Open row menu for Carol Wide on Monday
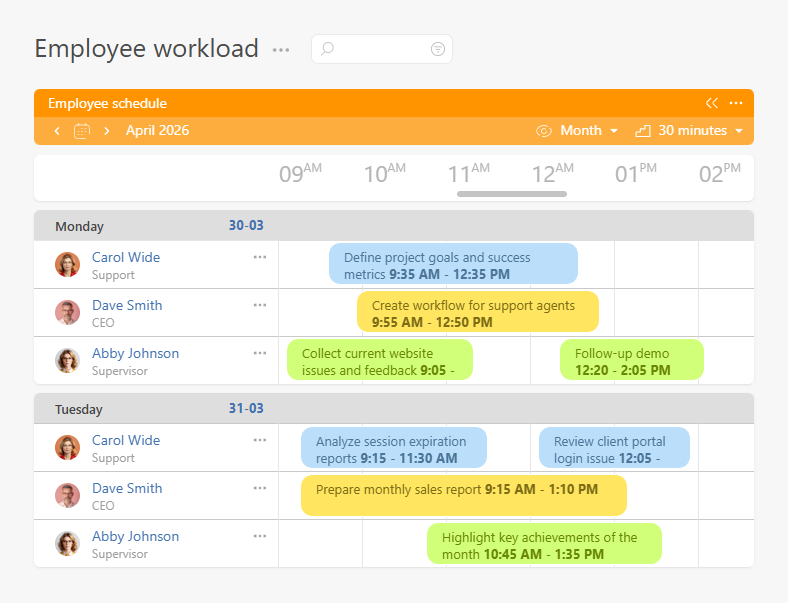The width and height of the screenshot is (788, 603). pos(260,257)
